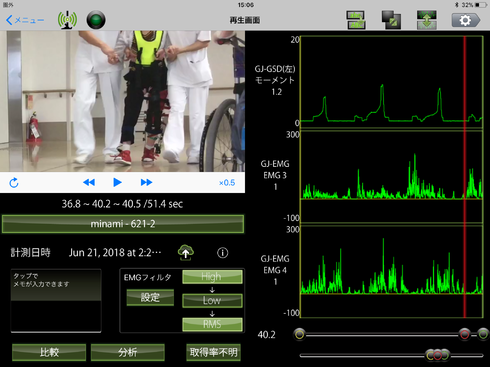
Task: Tap the walking rehabilitation video frame
Action: pyautogui.click(x=122, y=101)
